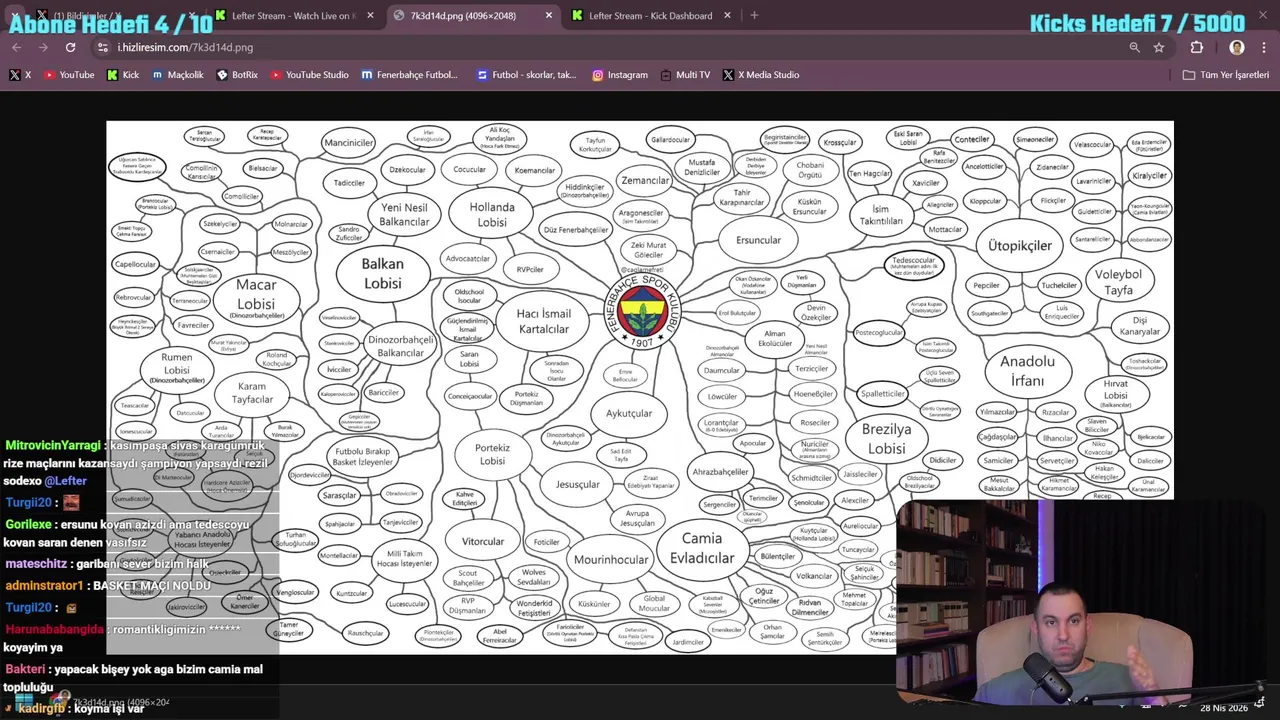Open the Instagram bookmark
Screen dimensions: 1280x720
pos(620,75)
